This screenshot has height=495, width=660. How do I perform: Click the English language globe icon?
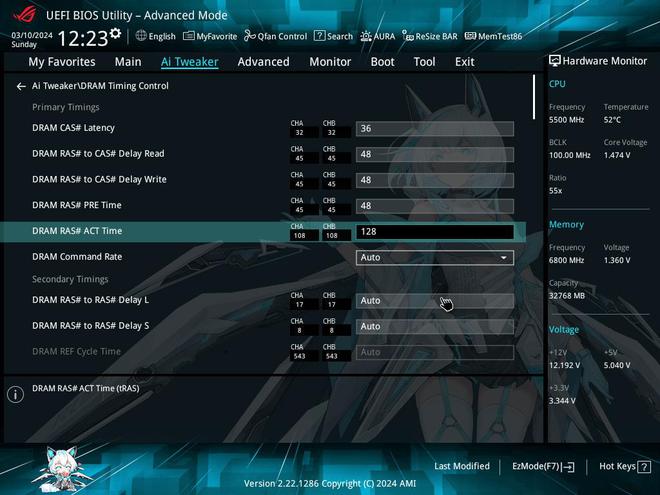[x=141, y=36]
